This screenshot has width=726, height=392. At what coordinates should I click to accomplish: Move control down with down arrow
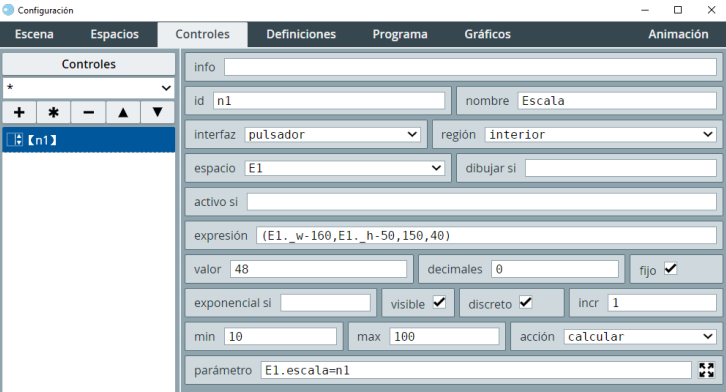(x=157, y=112)
